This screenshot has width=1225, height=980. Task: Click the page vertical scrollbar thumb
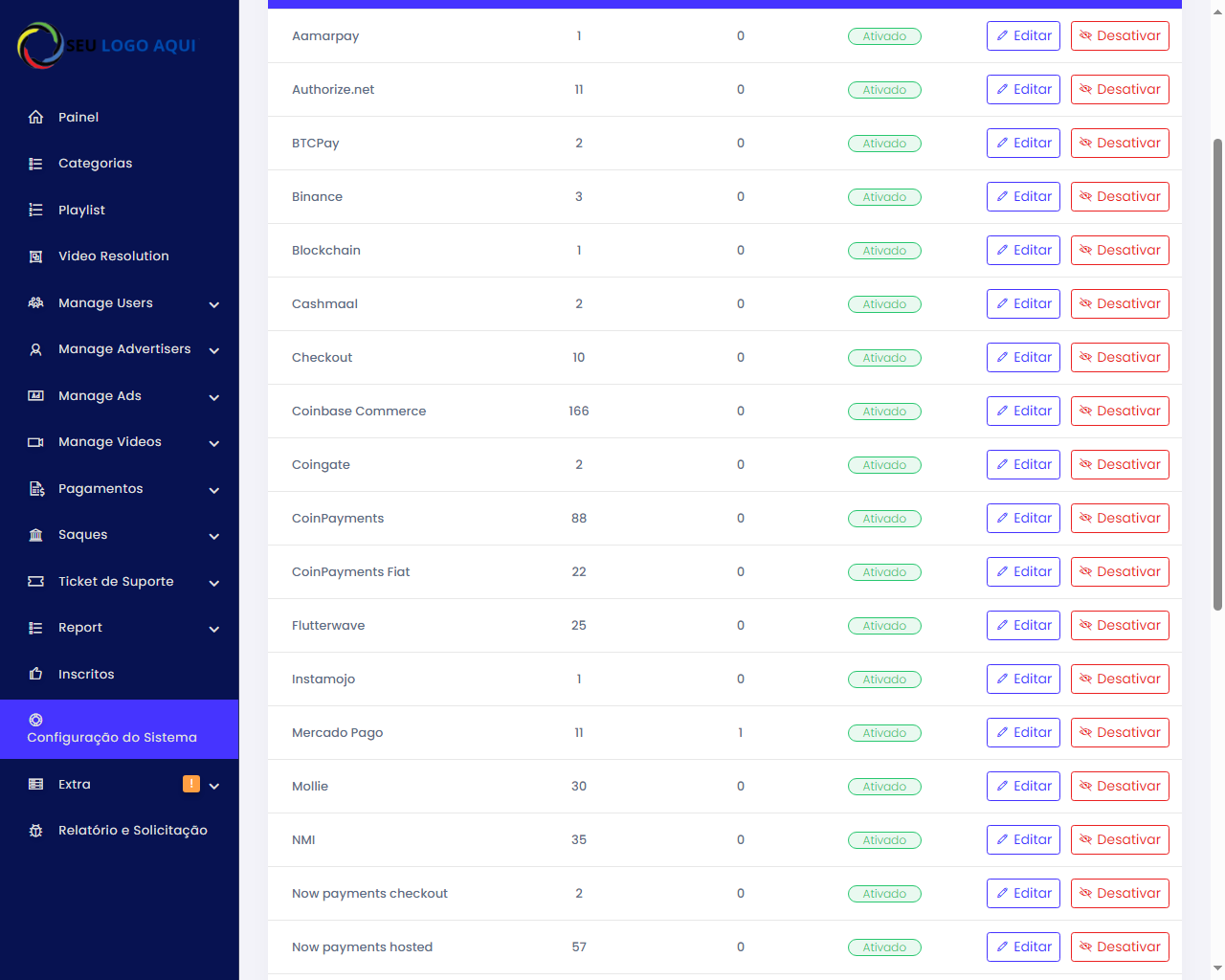coord(1217,373)
